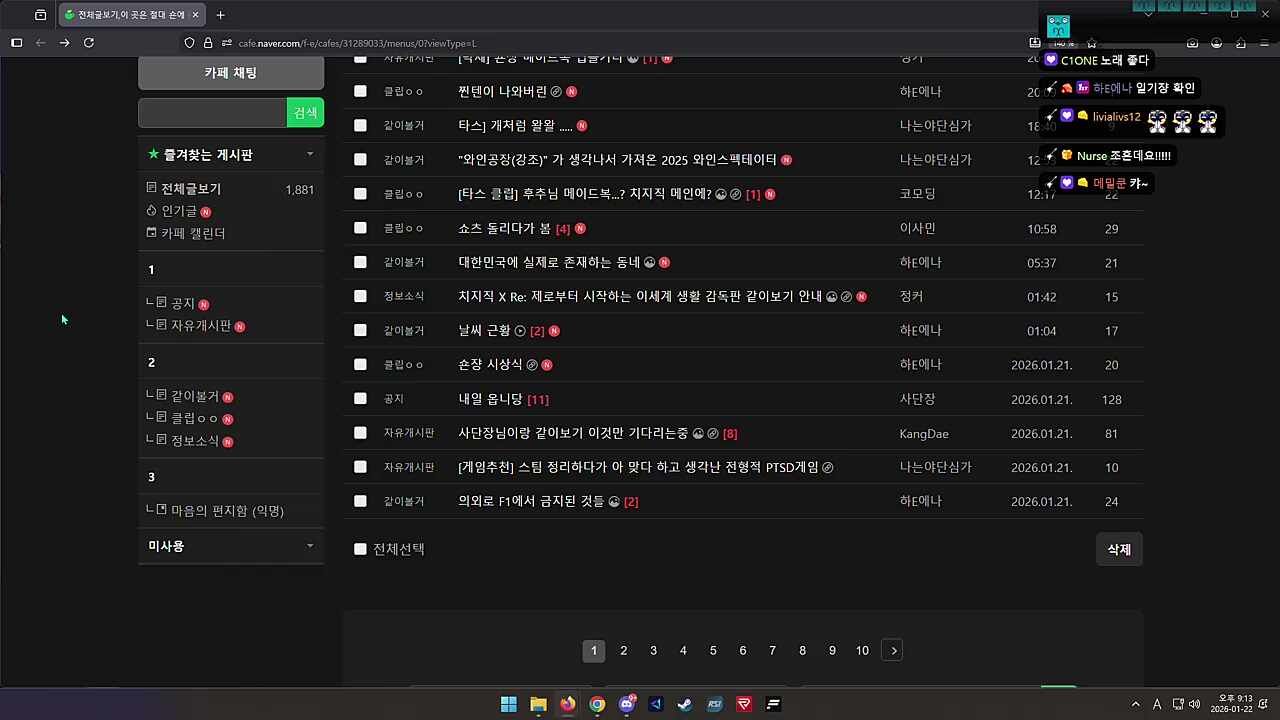Open 카페 캘린더 in sidebar menu
Viewport: 1280px width, 720px height.
click(x=193, y=233)
